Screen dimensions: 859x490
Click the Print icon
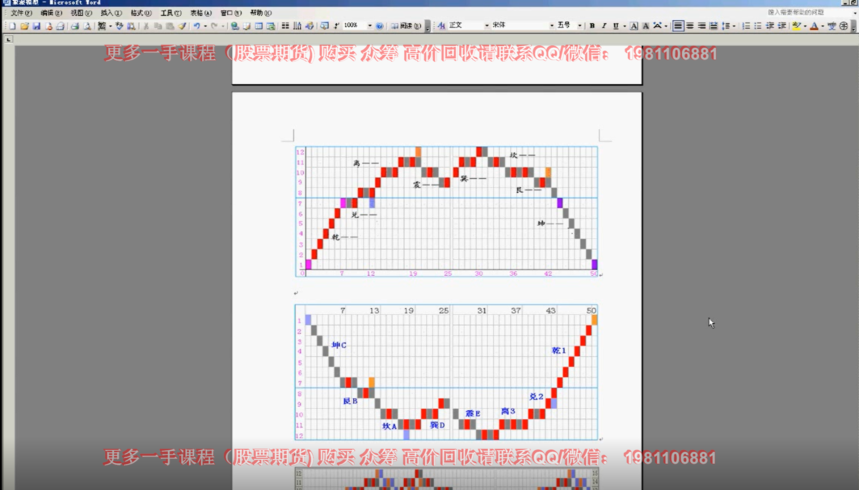(74, 26)
